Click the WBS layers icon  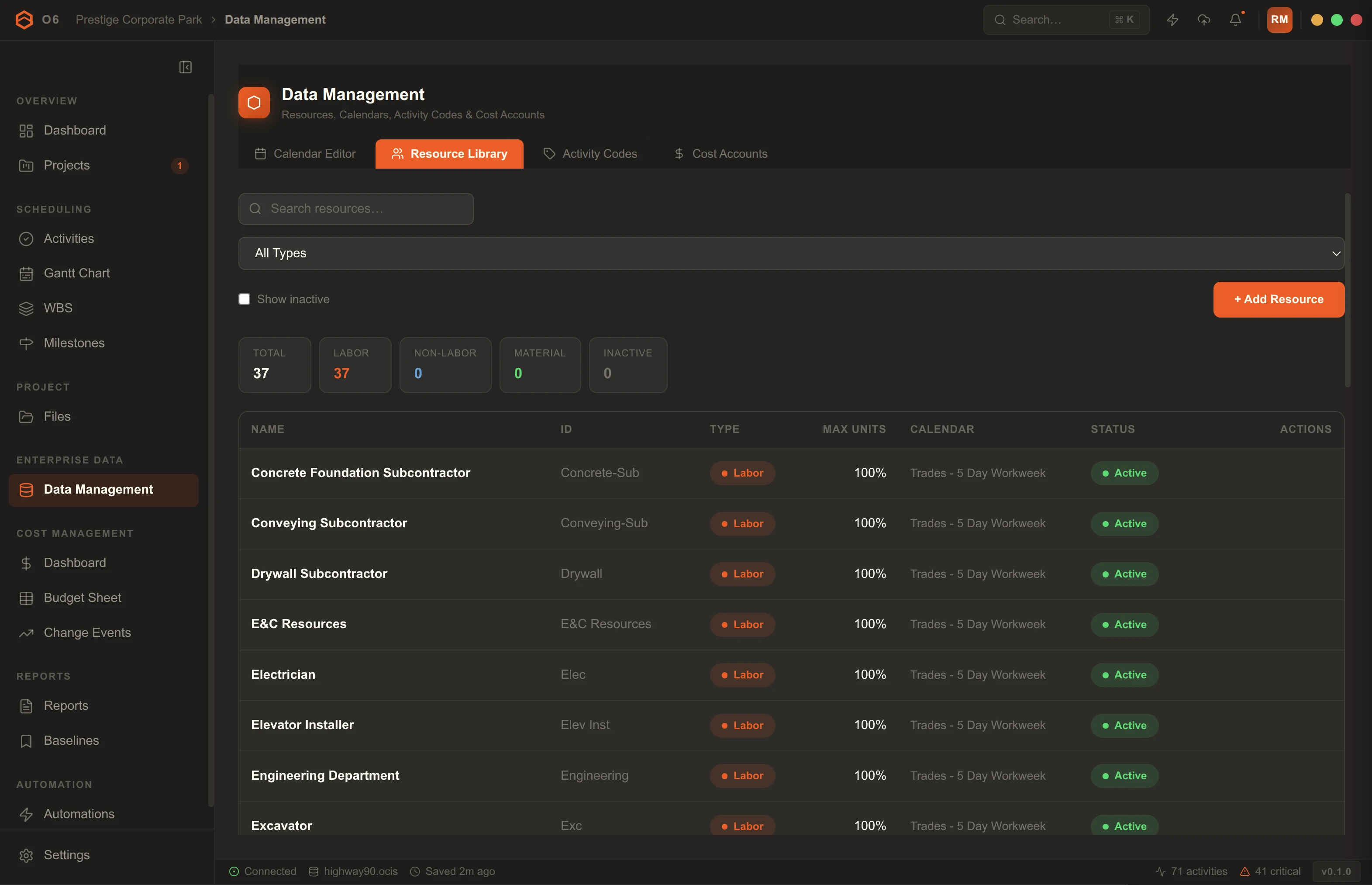click(26, 308)
